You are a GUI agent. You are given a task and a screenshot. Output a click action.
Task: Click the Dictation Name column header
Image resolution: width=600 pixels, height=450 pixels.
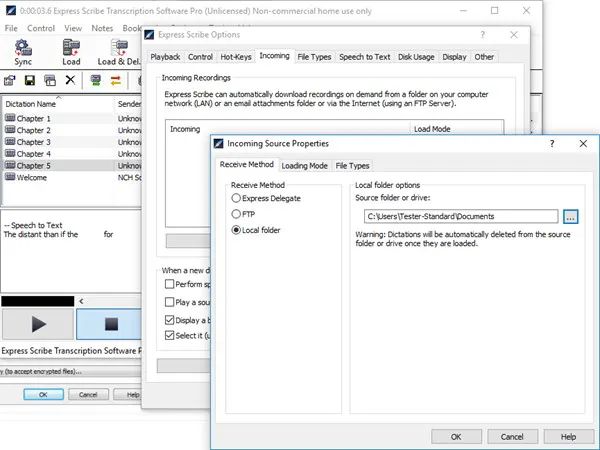(x=57, y=104)
